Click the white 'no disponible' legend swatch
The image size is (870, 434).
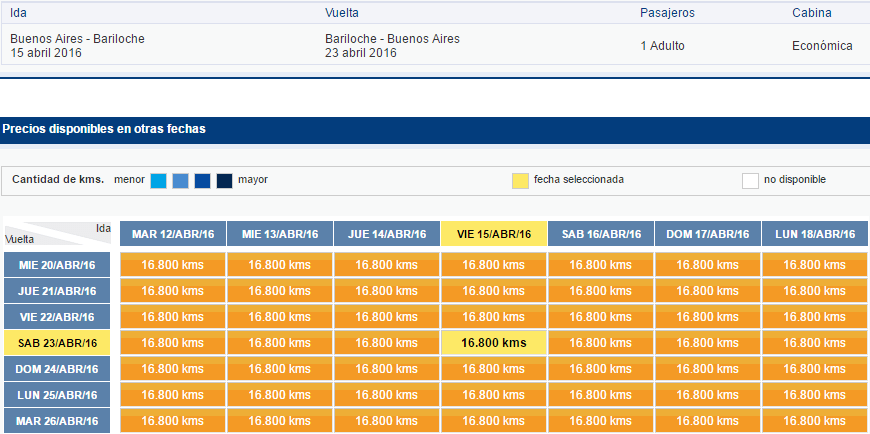click(x=750, y=181)
